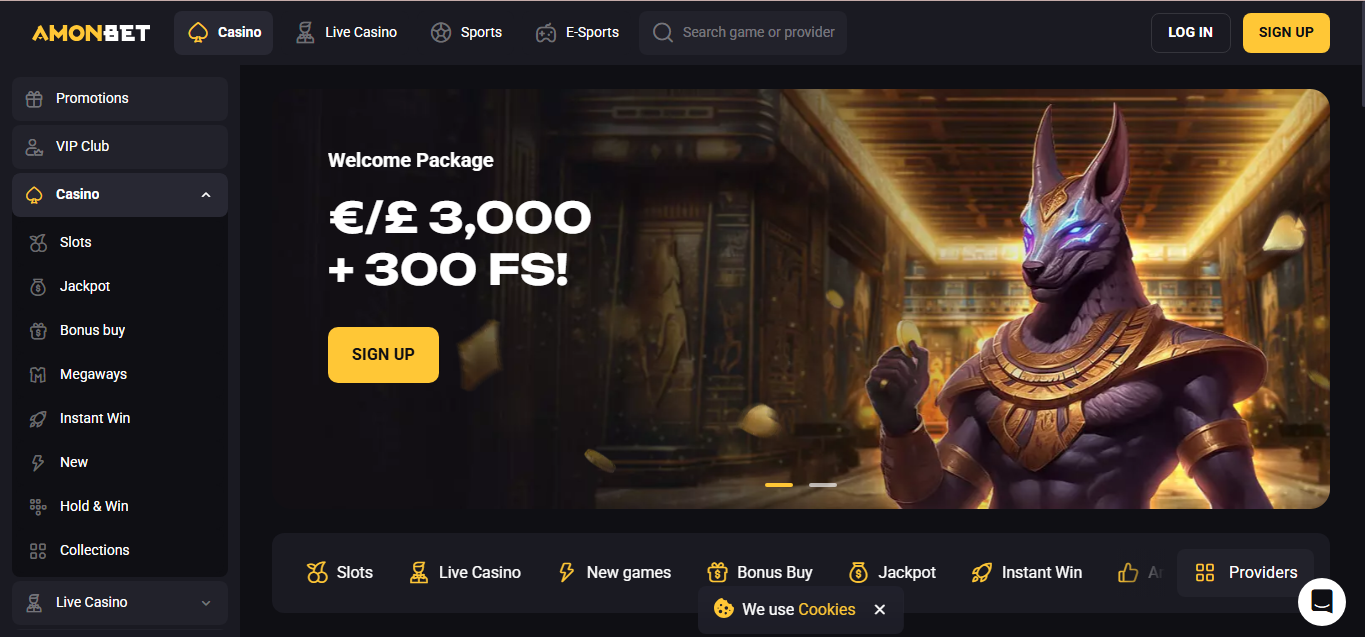The width and height of the screenshot is (1365, 637).
Task: Open Megaways icon in the sidebar
Action: click(x=38, y=374)
